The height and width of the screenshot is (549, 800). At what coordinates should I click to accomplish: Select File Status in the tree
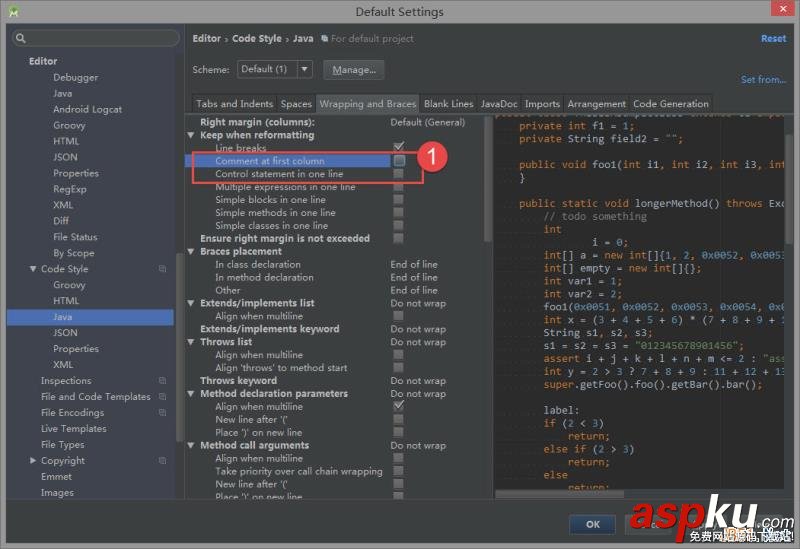point(75,237)
